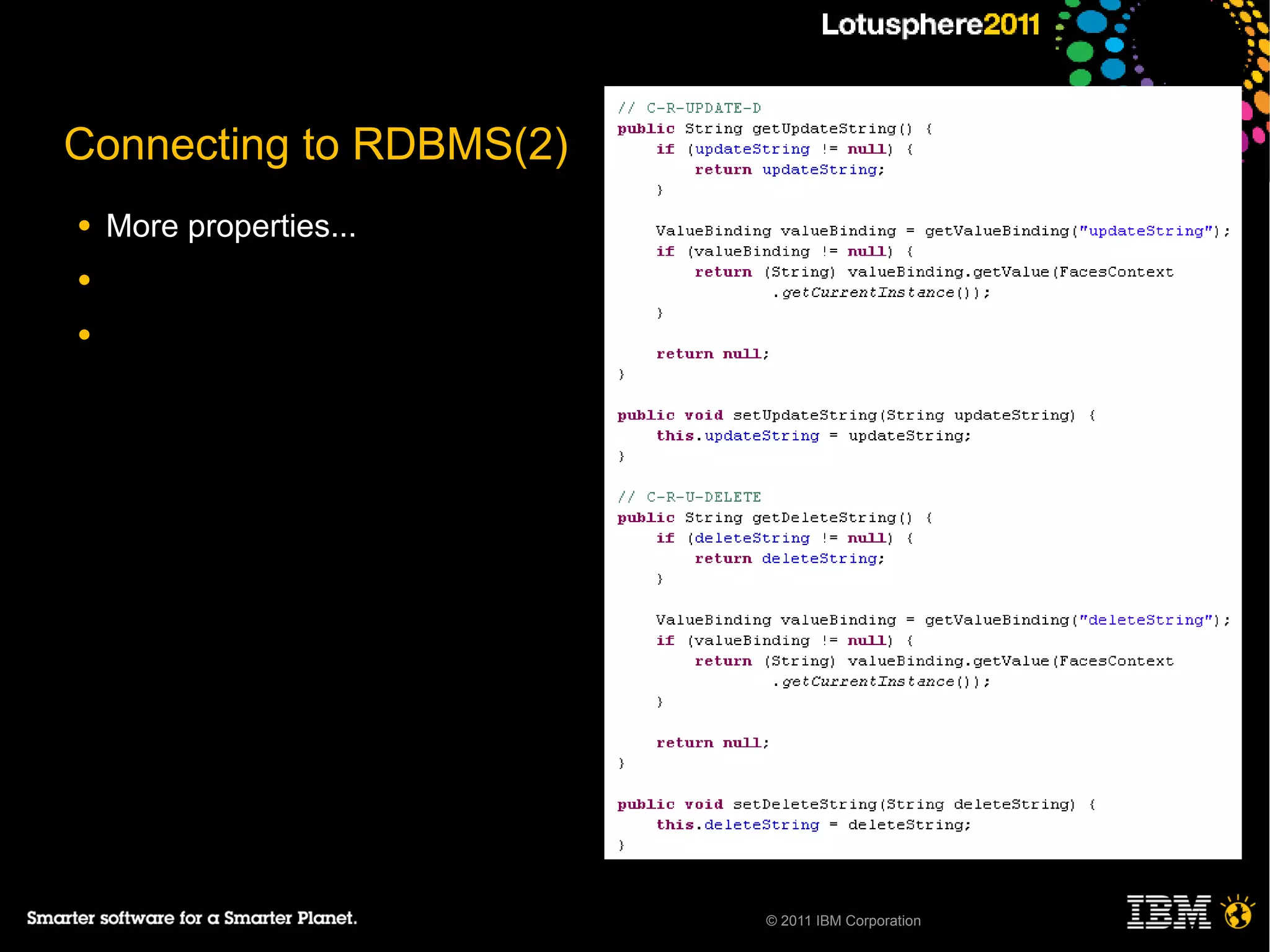Viewport: 1270px width, 952px height.
Task: Click 'return deleteString;' code line
Action: (x=789, y=558)
